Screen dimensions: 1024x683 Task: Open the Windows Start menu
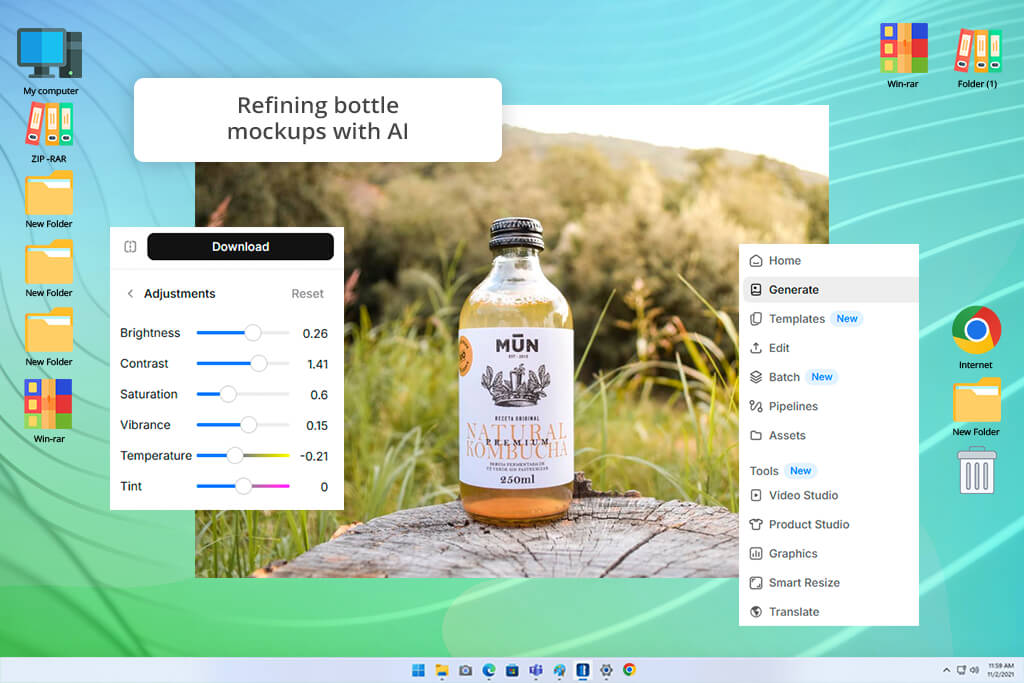point(418,670)
